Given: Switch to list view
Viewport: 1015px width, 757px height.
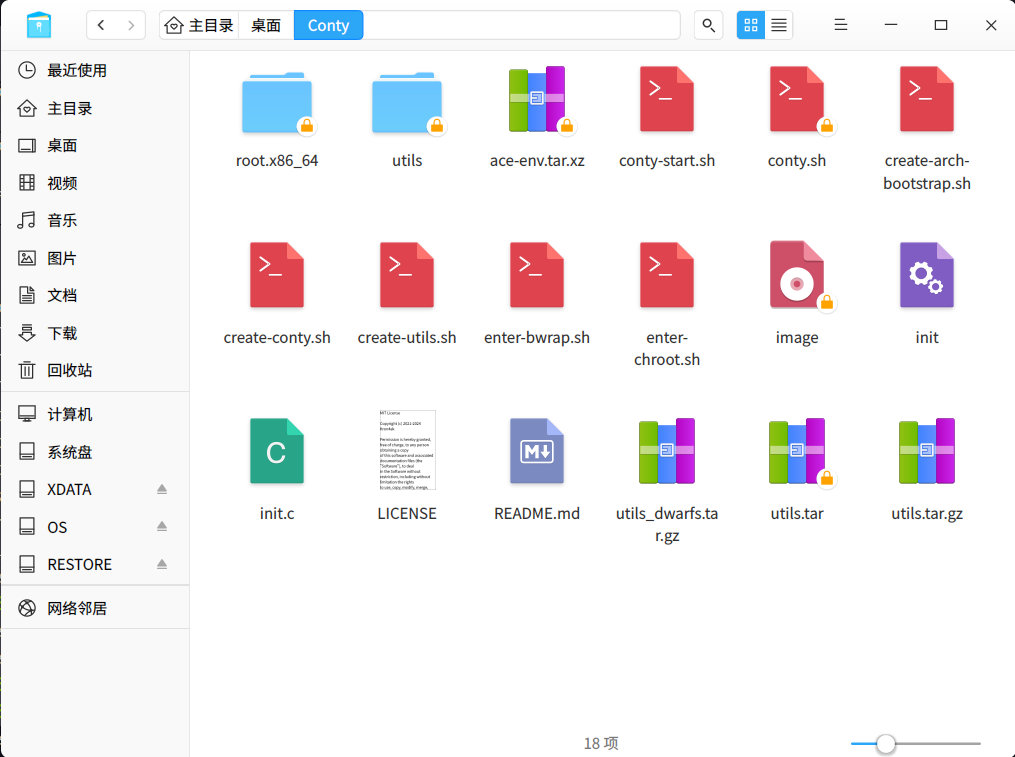Looking at the screenshot, I should click(779, 25).
